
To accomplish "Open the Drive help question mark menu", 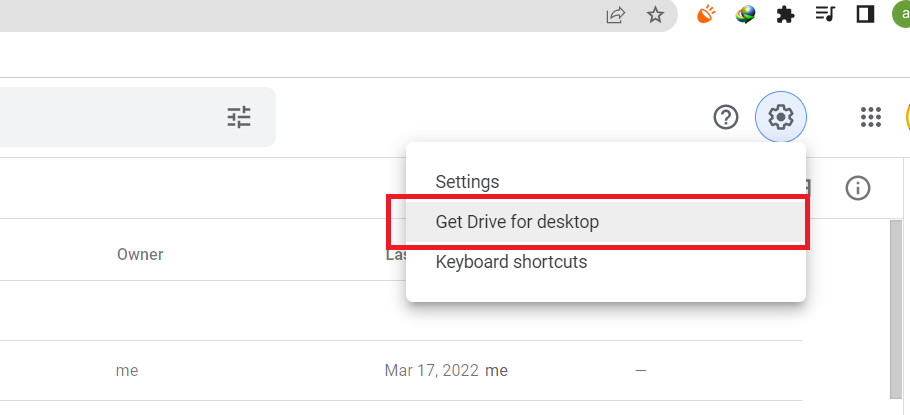I will tap(726, 118).
